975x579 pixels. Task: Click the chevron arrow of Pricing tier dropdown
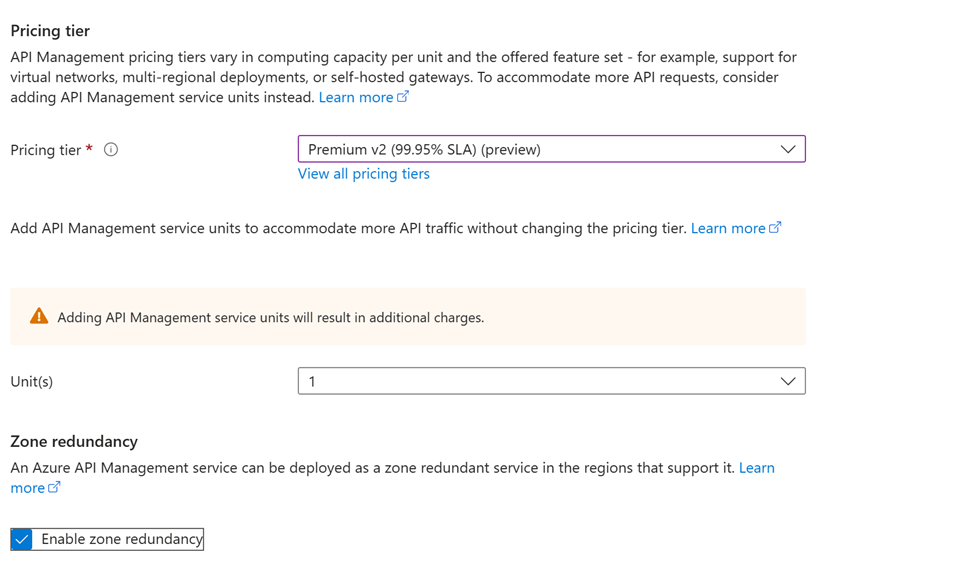[x=788, y=149]
